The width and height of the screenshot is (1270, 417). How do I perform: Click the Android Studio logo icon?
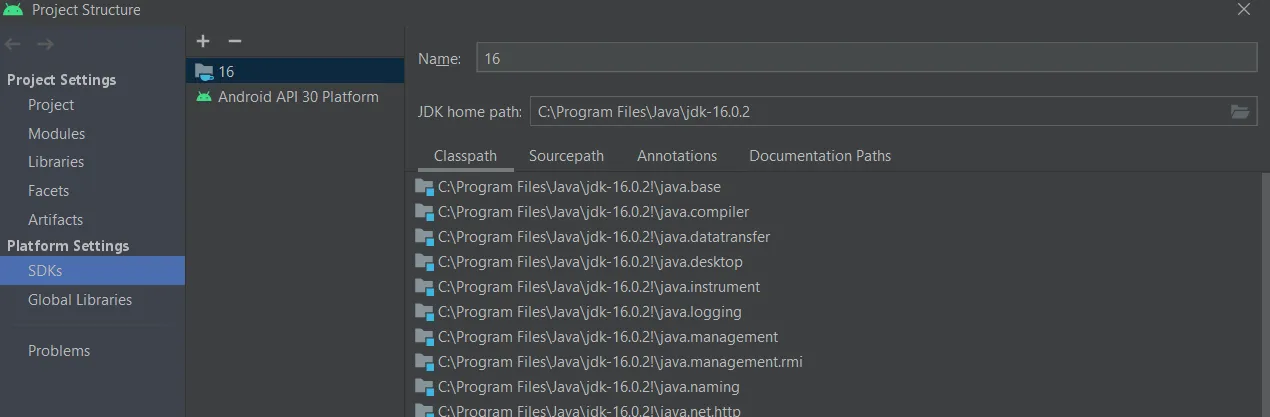(14, 10)
